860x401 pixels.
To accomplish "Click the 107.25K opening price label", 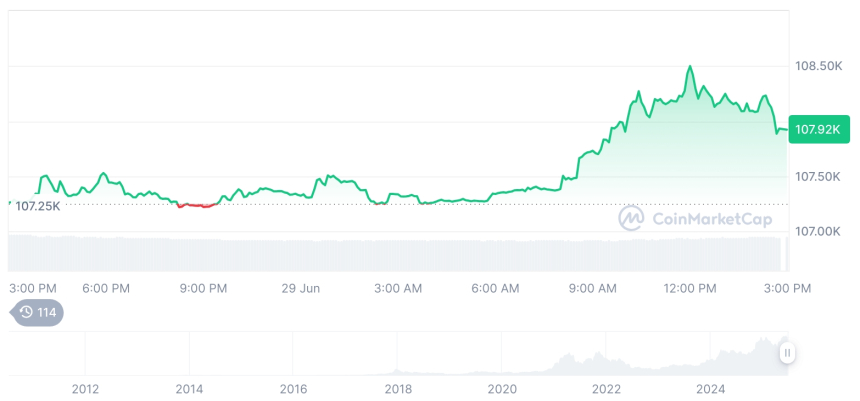I will (39, 206).
